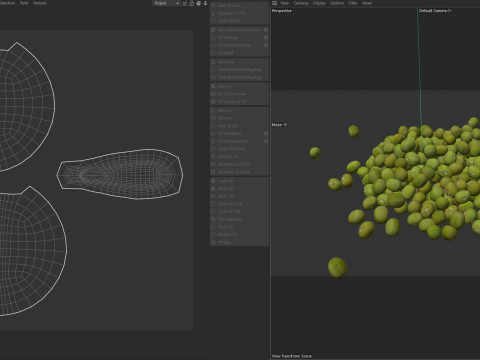The width and height of the screenshot is (480, 360).
Task: Click Stop Interactive Mapping icon
Action: [x=213, y=77]
